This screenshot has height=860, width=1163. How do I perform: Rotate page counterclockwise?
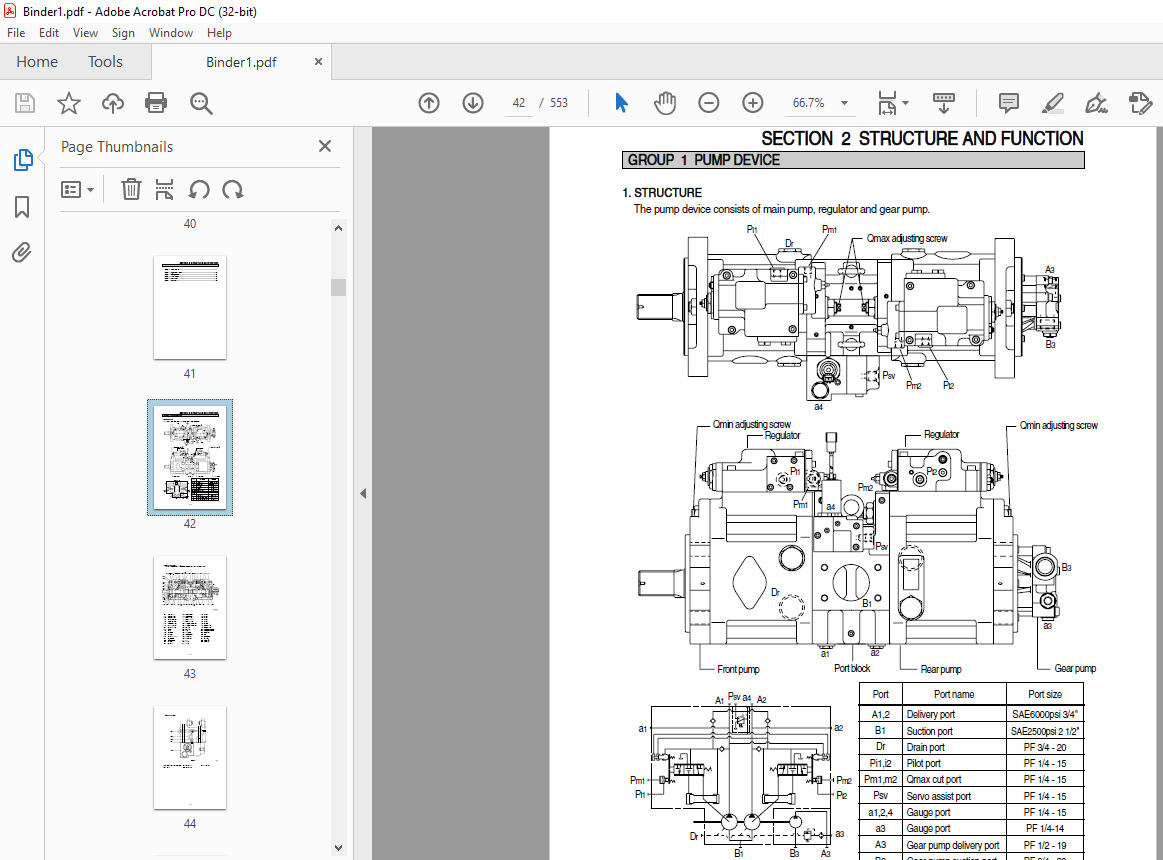(x=198, y=189)
